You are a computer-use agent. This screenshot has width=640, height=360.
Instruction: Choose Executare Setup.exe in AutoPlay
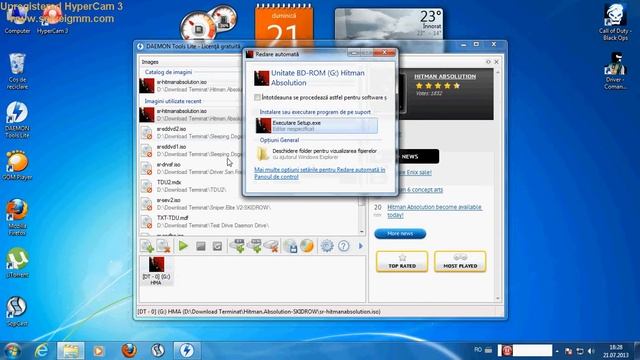pos(316,126)
